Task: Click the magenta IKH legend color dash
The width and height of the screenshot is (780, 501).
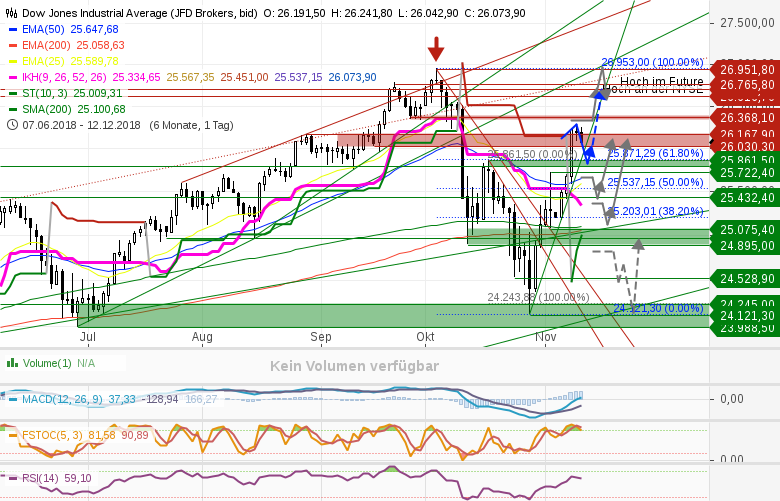Action: [x=13, y=77]
